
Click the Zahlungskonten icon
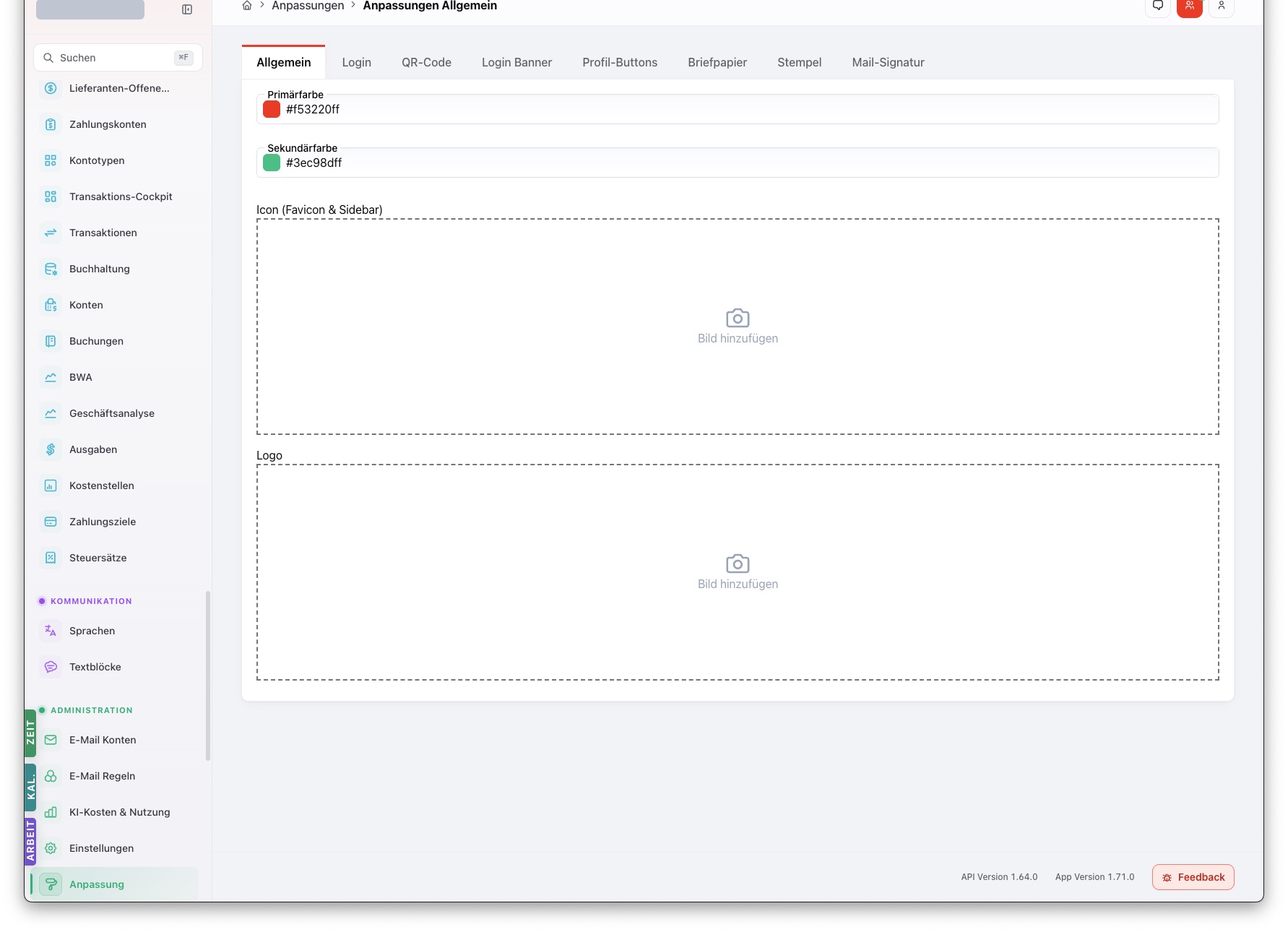tap(51, 124)
